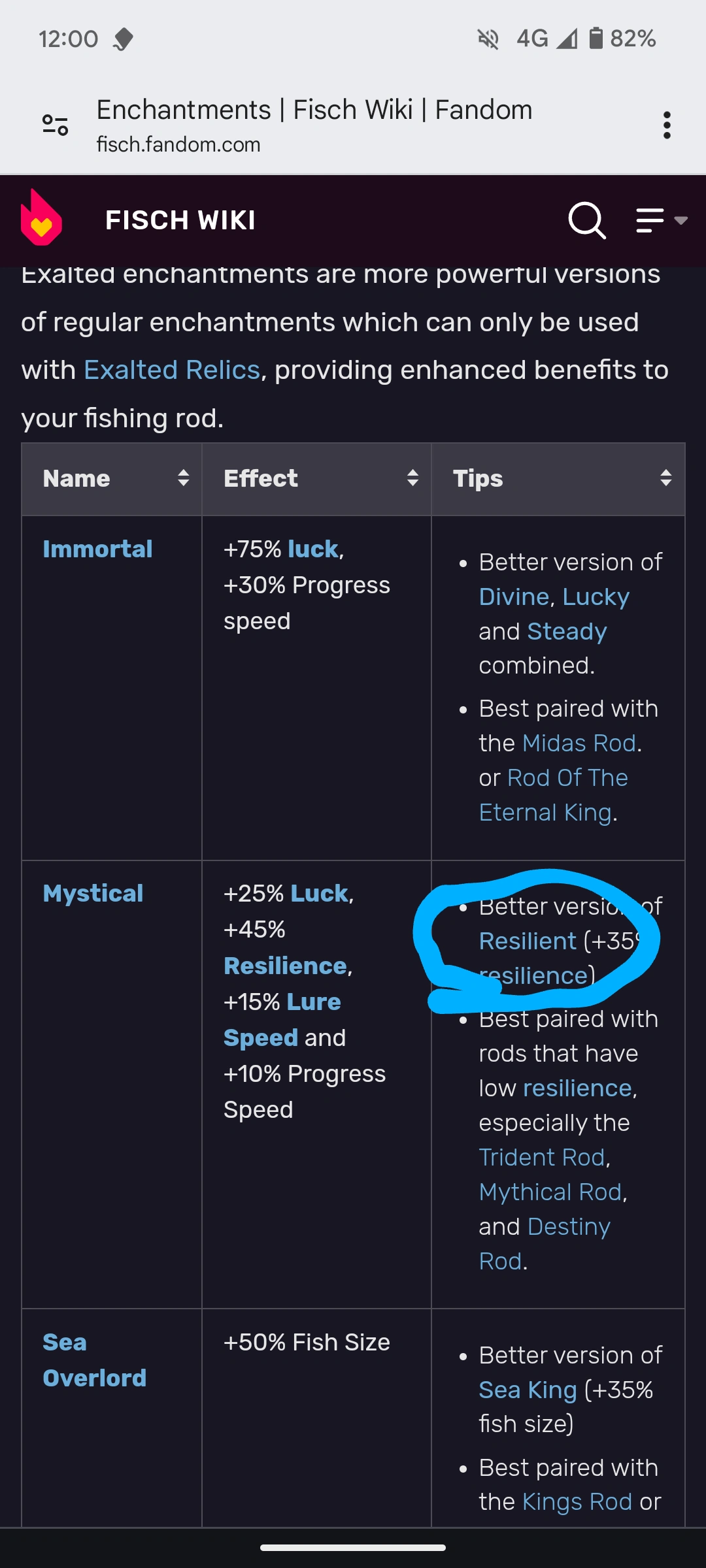The width and height of the screenshot is (706, 1568).
Task: Go to the Trident Rod page
Action: (x=542, y=1158)
